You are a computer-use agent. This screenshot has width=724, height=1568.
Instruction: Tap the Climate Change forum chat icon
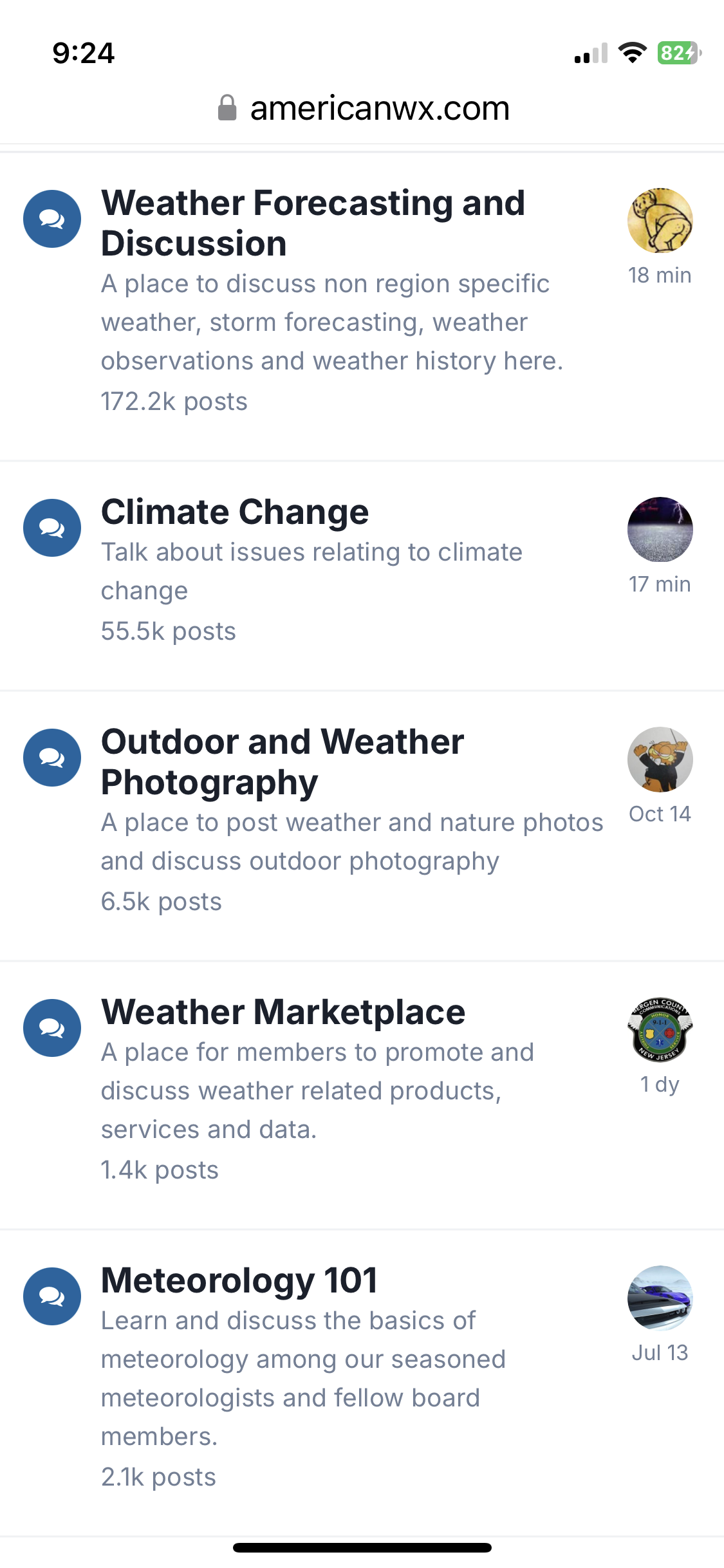52,528
